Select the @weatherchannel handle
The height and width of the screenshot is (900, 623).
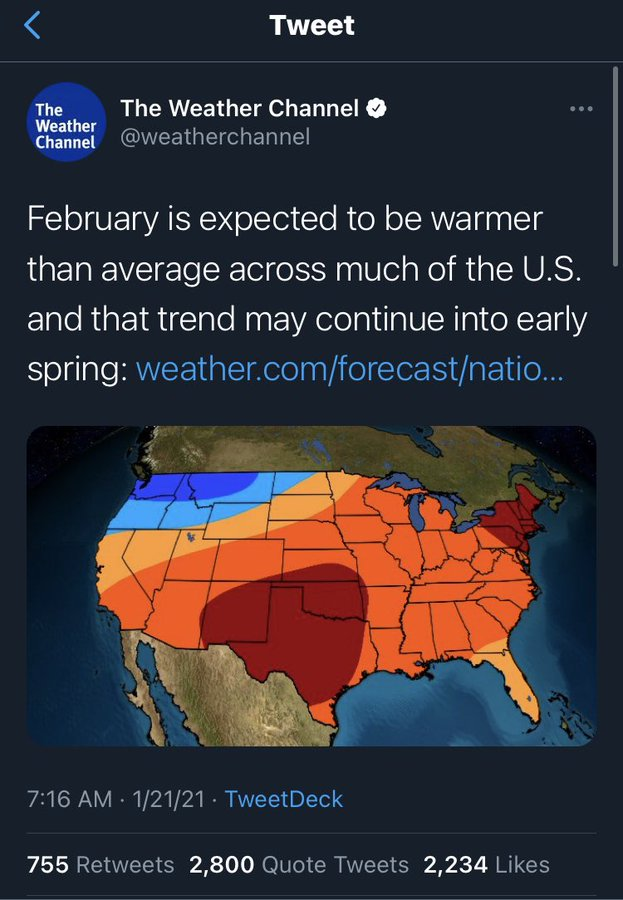[x=215, y=137]
